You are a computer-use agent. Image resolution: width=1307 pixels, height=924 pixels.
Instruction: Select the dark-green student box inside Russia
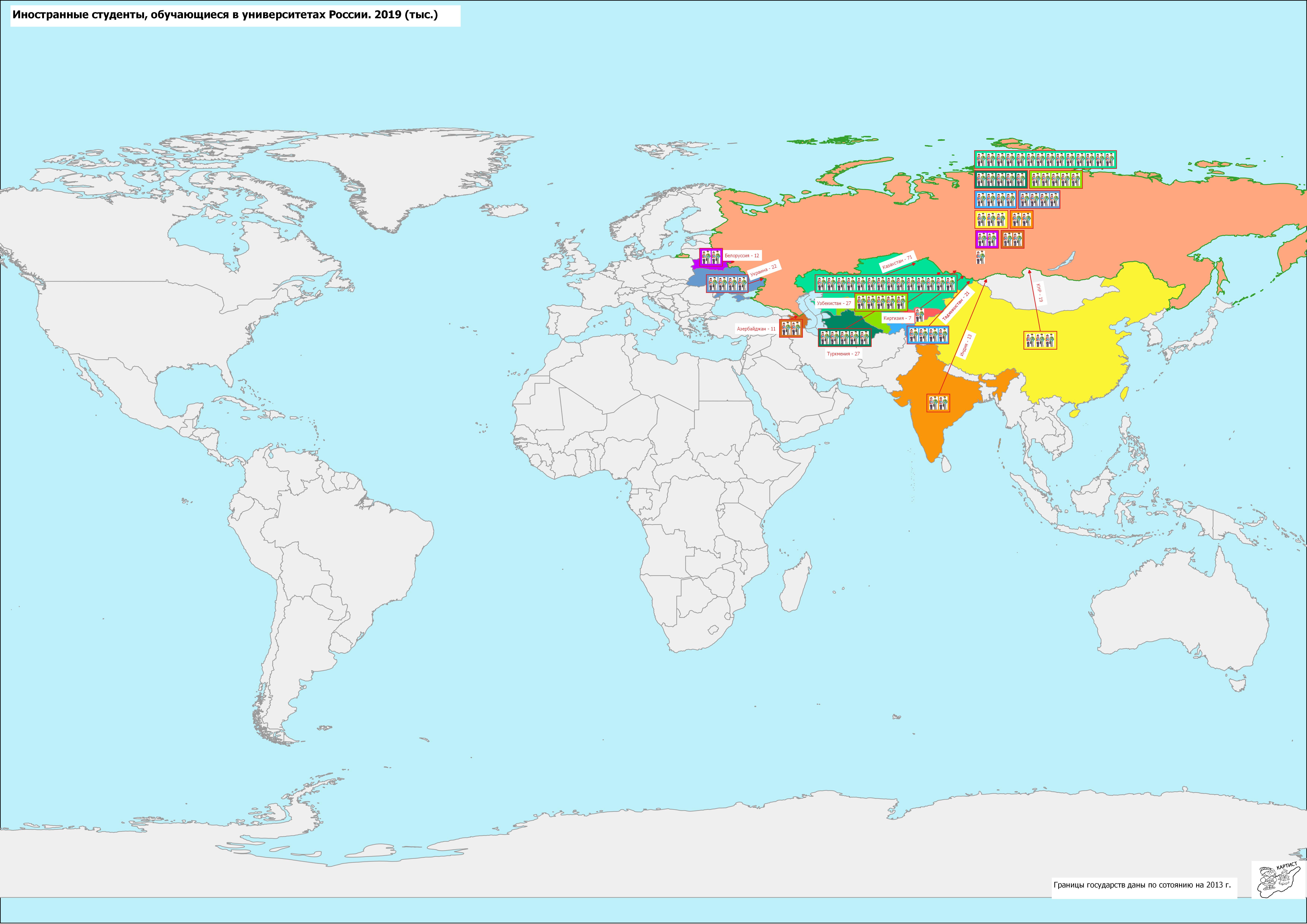click(1001, 179)
